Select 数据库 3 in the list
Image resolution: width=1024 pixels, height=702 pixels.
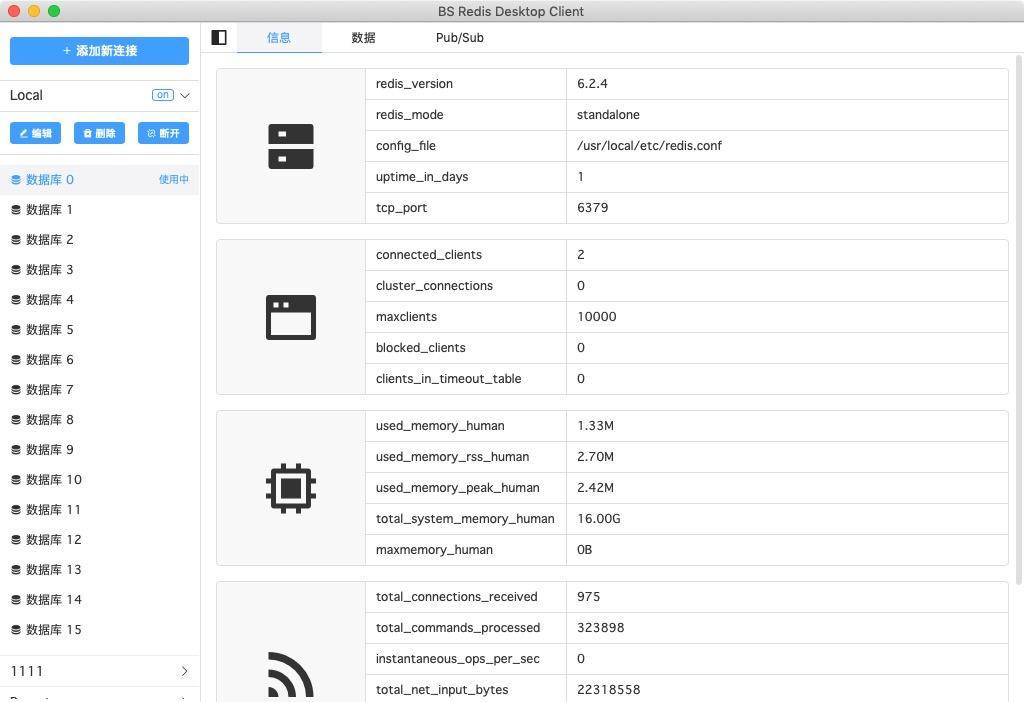tap(49, 270)
